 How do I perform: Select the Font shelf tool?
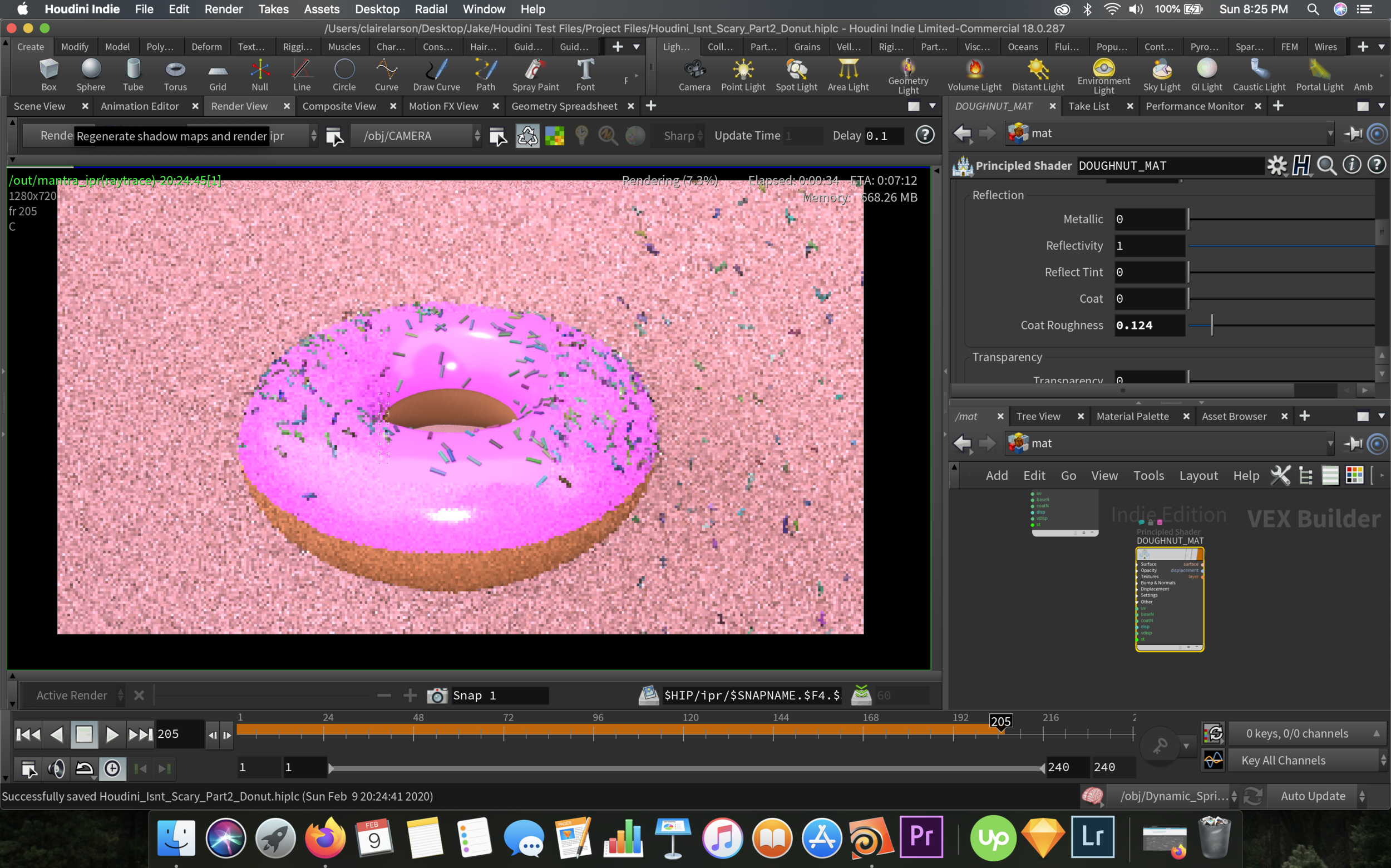pyautogui.click(x=585, y=75)
